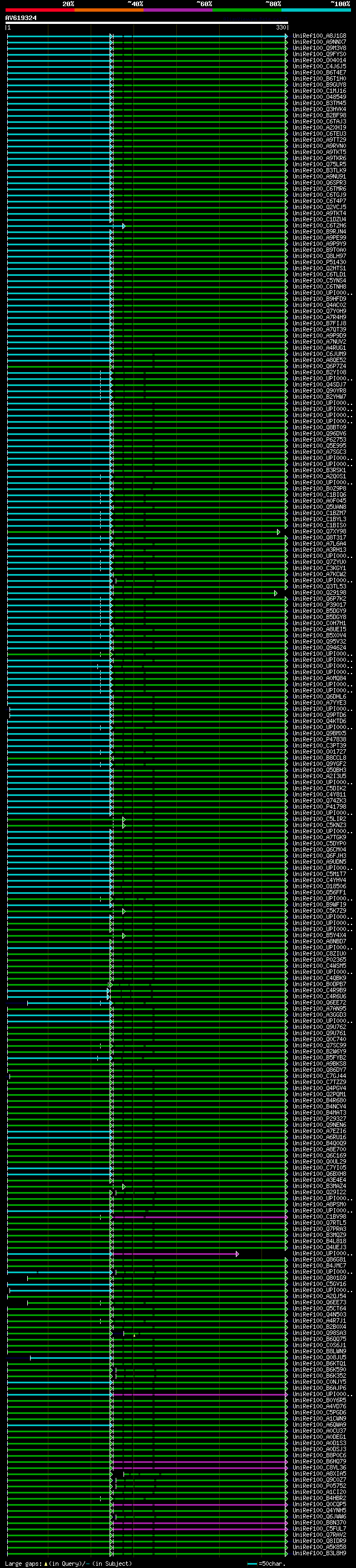This screenshot has height=1568, width=356.
Task: Select the UniRef100_C6T2H6 label
Action: (319, 226)
